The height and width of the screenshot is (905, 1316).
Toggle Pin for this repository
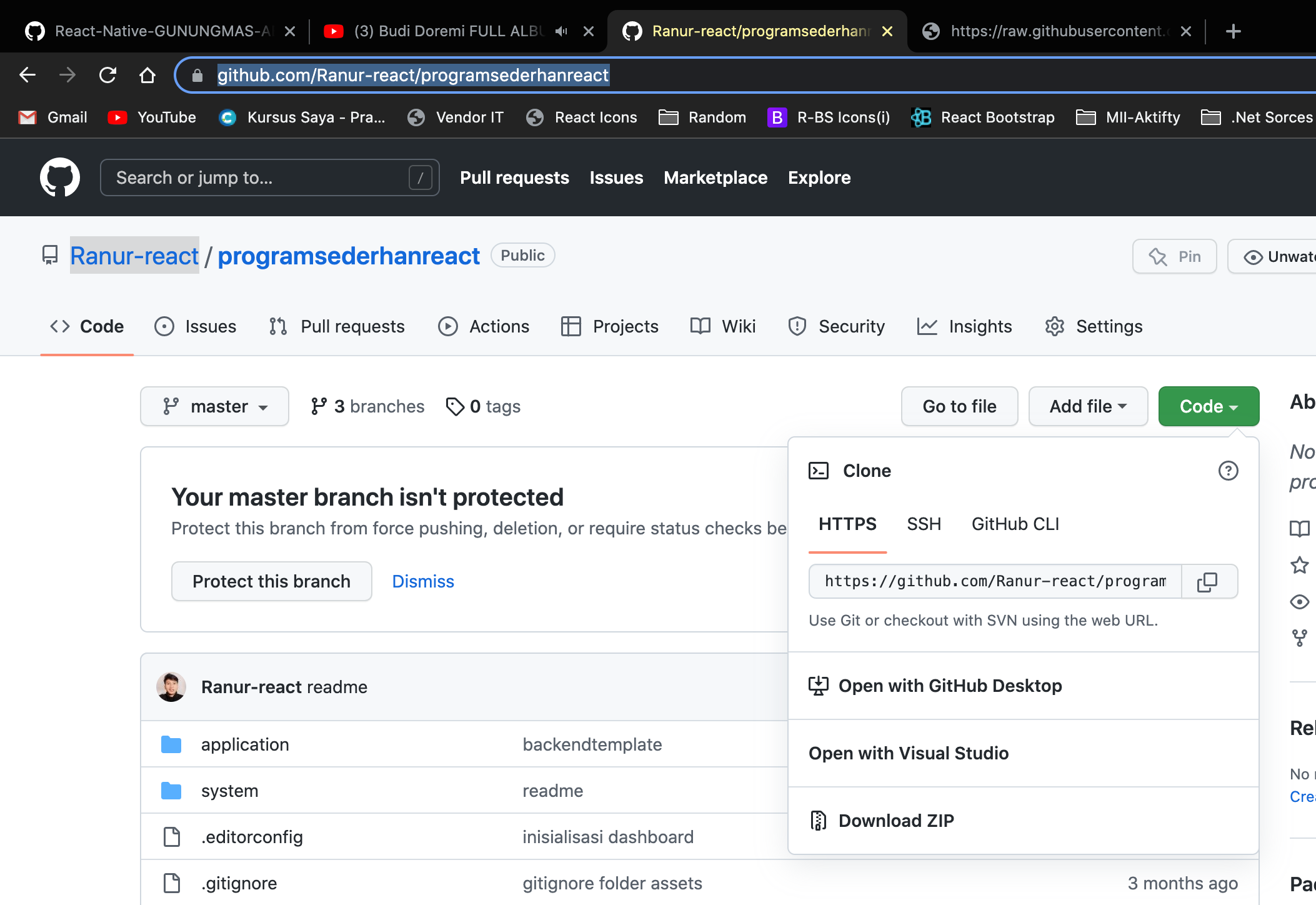1174,256
